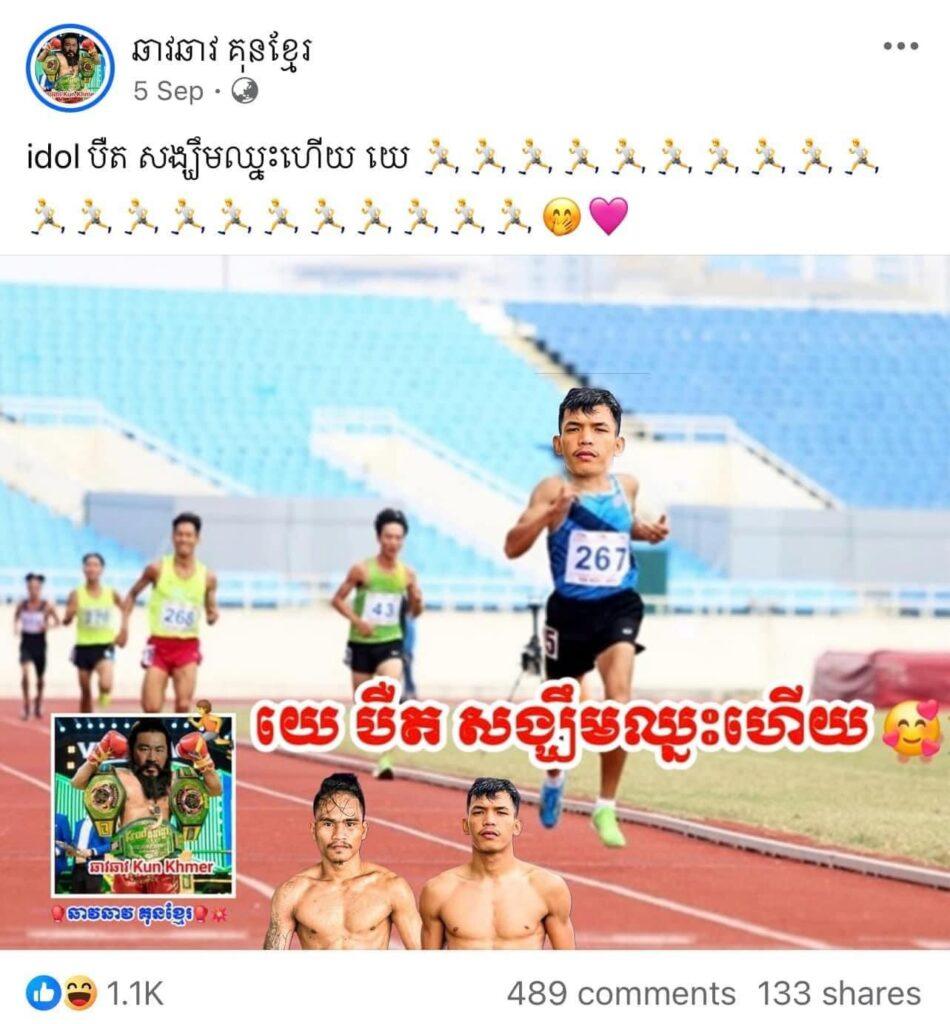
Task: Click the two shirtless fighters cutout
Action: [418, 862]
